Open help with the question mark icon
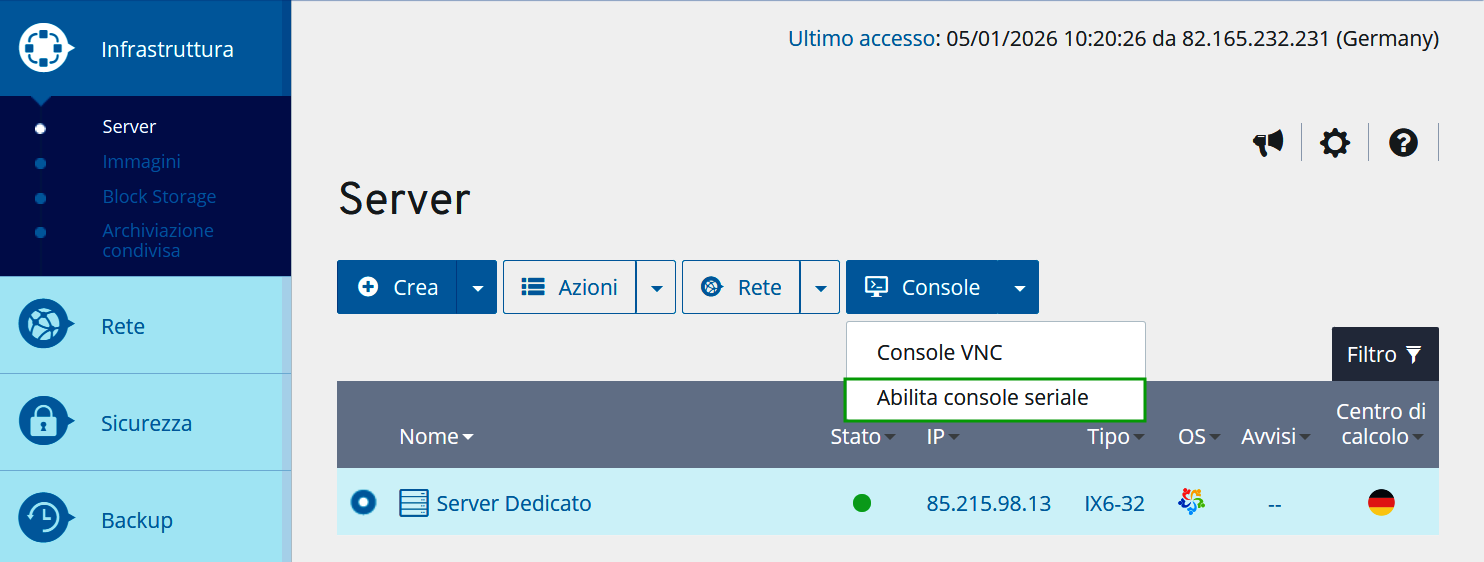This screenshot has width=1484, height=562. point(1403,143)
